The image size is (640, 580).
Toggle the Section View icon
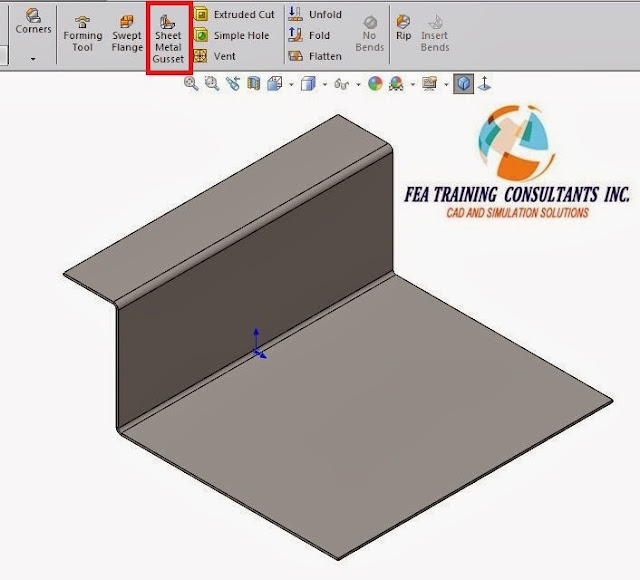click(x=253, y=83)
